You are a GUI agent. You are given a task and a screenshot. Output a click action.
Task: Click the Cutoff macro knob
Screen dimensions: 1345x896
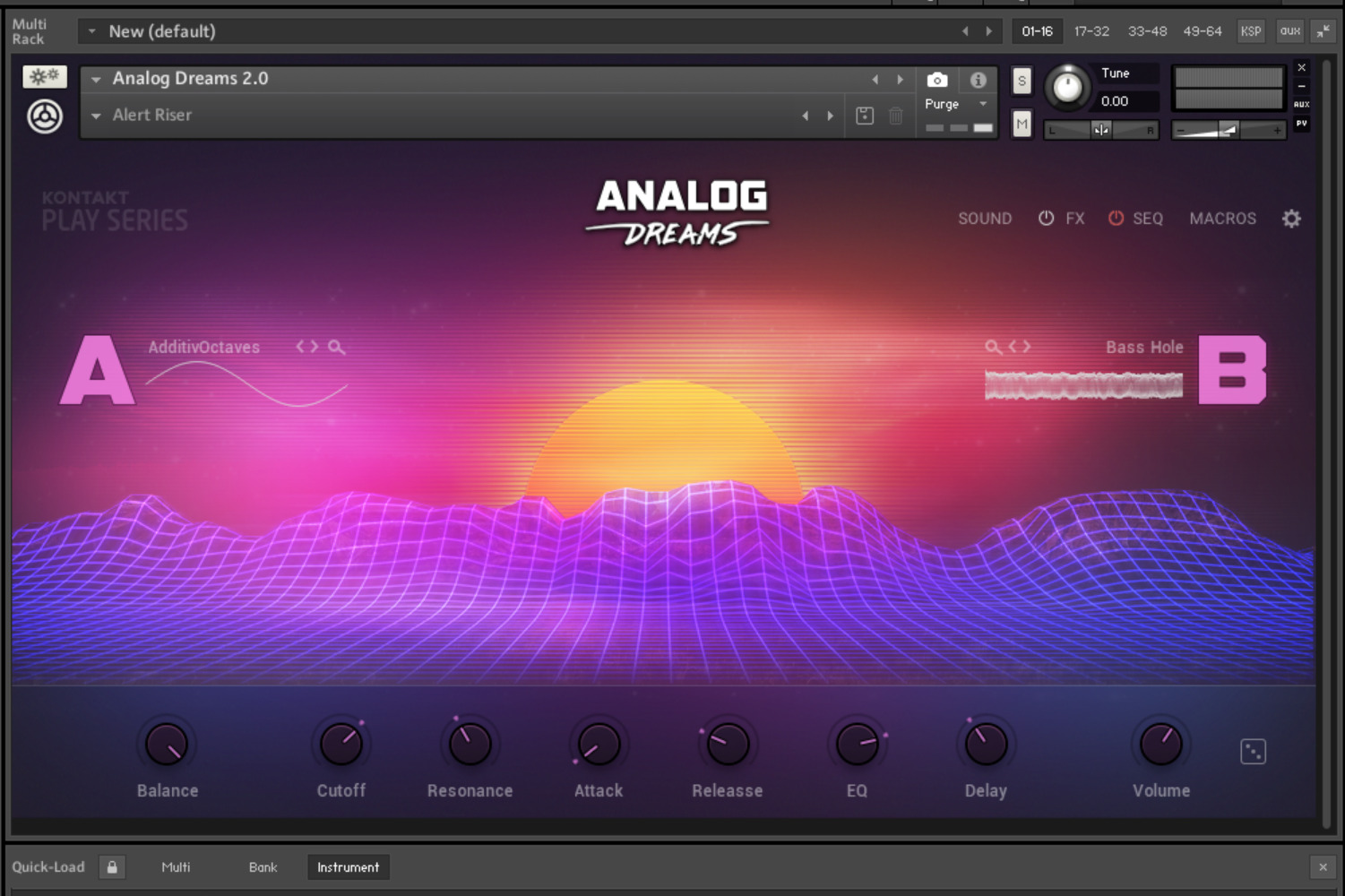tap(341, 745)
